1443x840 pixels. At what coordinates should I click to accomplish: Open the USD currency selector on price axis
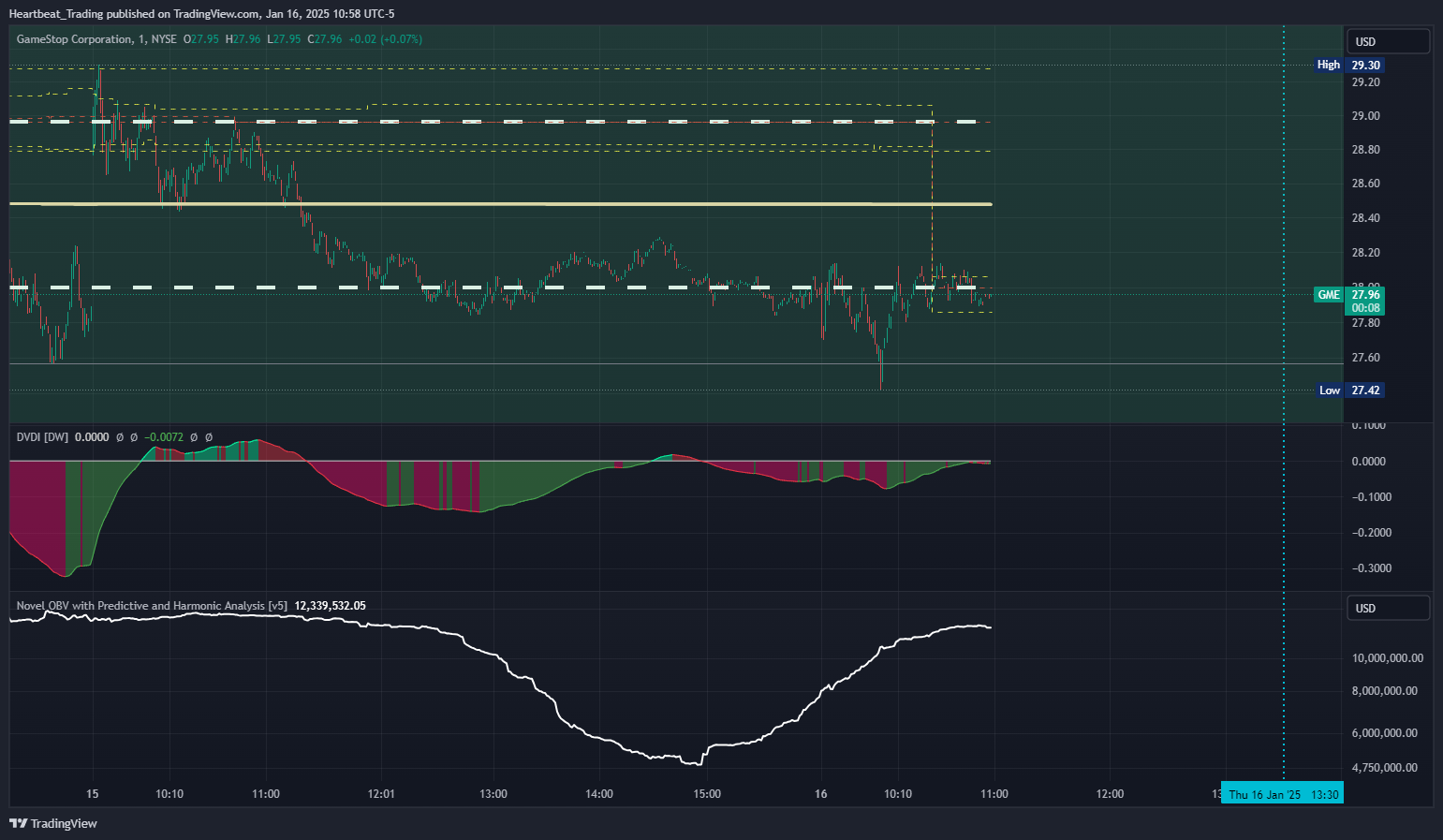pyautogui.click(x=1388, y=41)
